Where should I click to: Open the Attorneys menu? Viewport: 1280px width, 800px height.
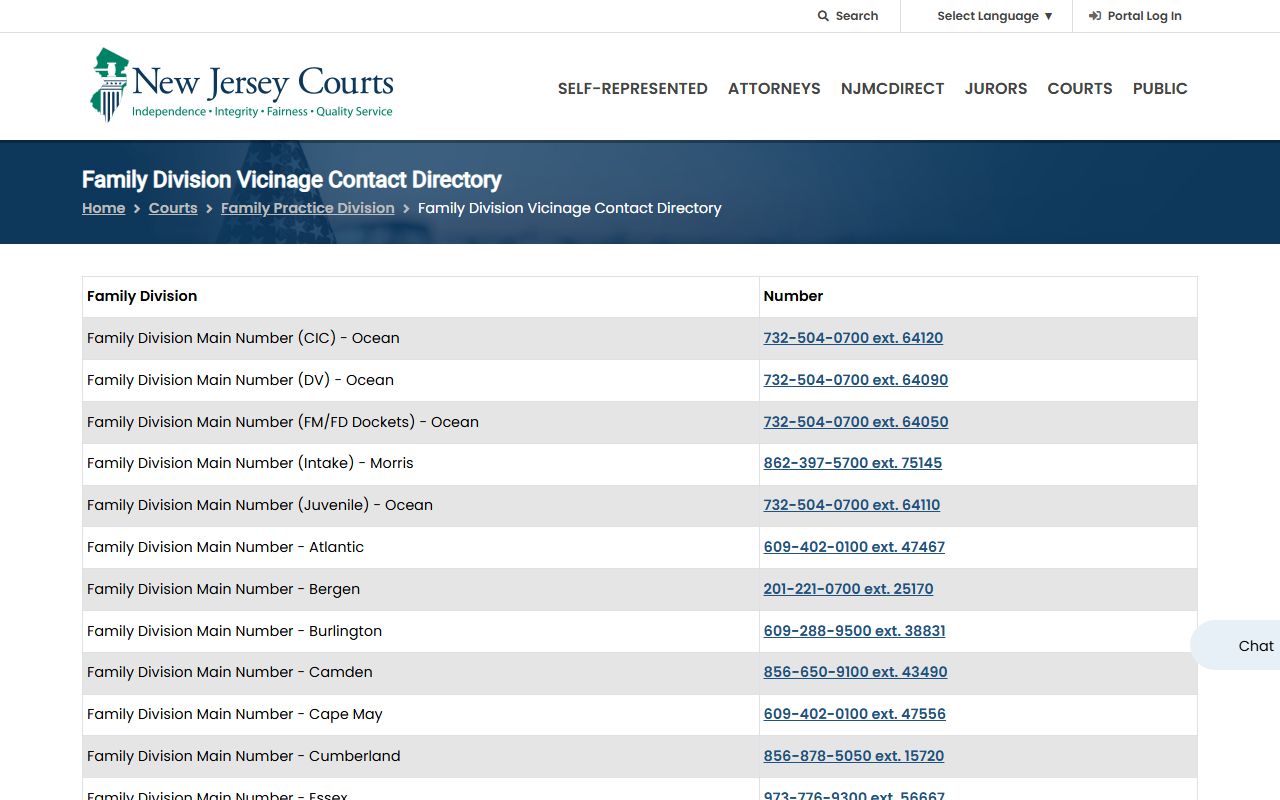click(x=774, y=88)
